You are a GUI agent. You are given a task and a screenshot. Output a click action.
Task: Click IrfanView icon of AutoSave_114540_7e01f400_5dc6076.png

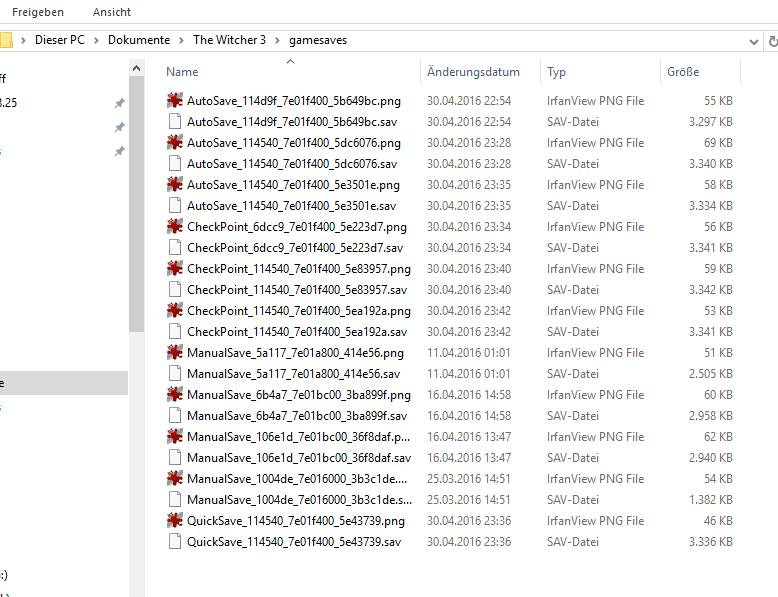174,142
